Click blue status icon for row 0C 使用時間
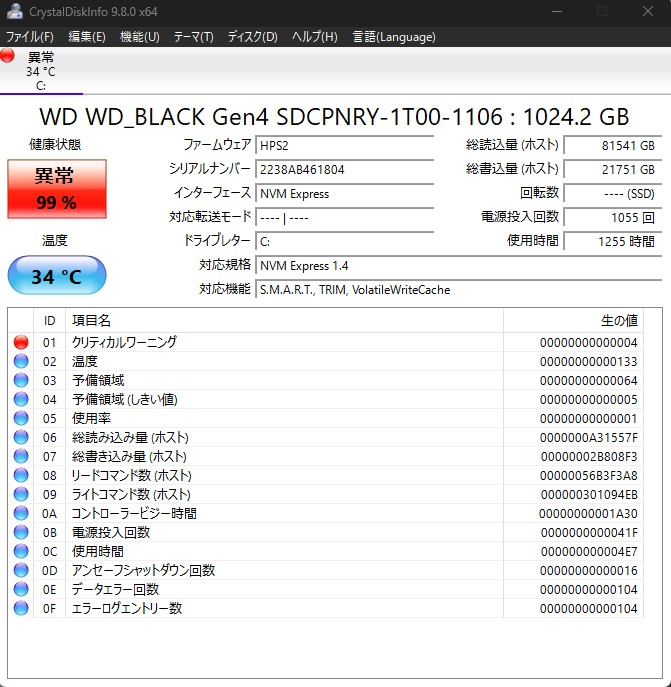This screenshot has width=671, height=687. click(x=21, y=551)
